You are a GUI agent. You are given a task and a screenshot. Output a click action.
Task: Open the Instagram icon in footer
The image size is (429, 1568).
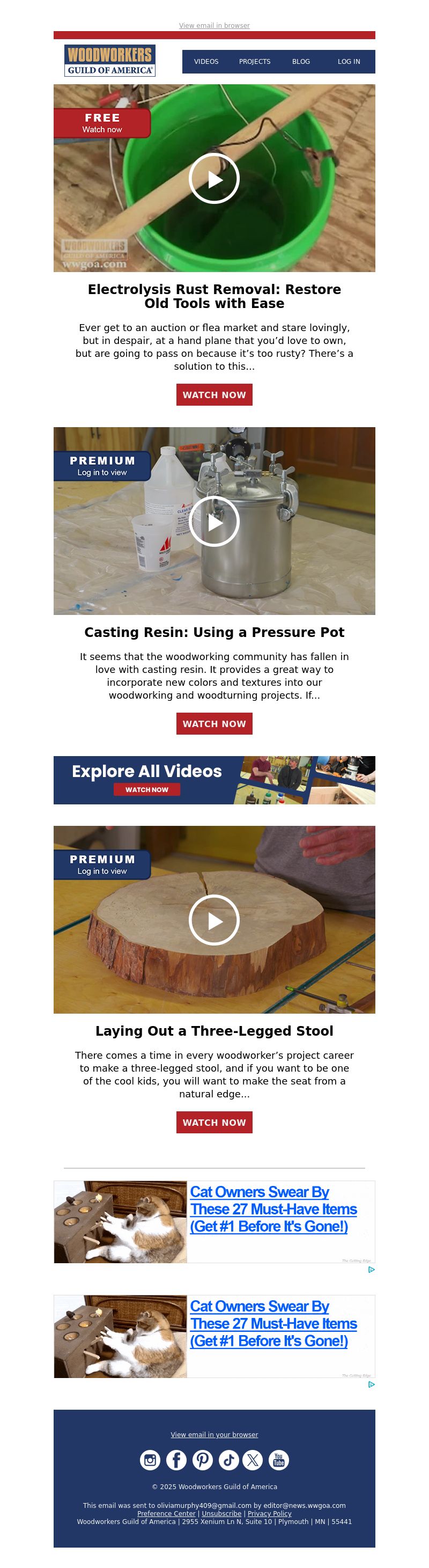click(150, 1460)
